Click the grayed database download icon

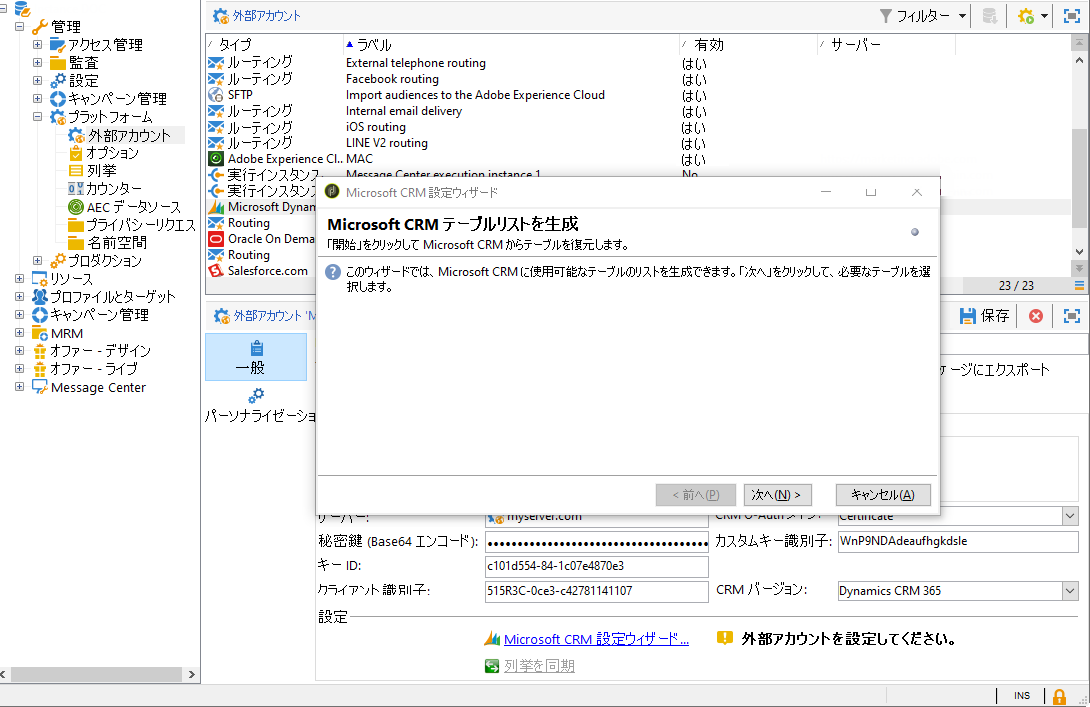[990, 16]
